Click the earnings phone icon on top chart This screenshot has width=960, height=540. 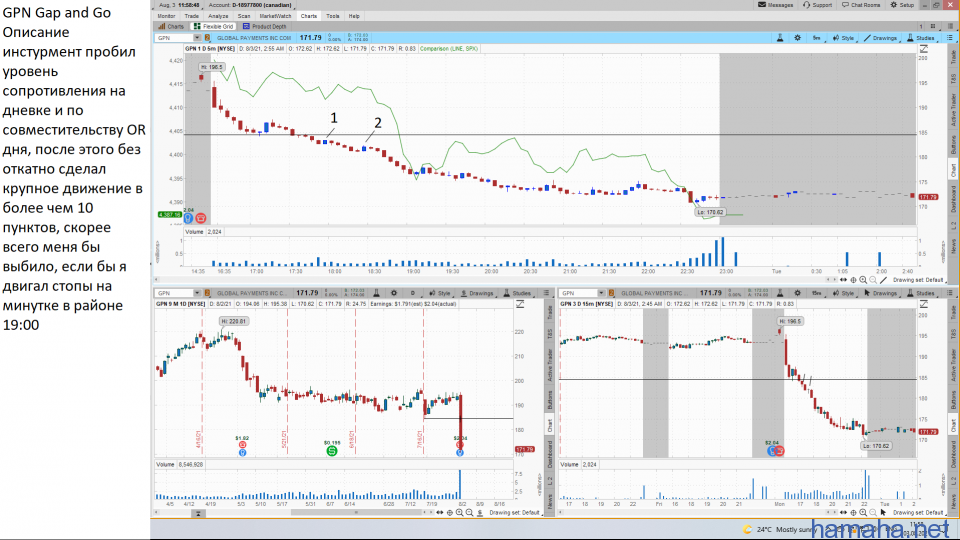201,218
